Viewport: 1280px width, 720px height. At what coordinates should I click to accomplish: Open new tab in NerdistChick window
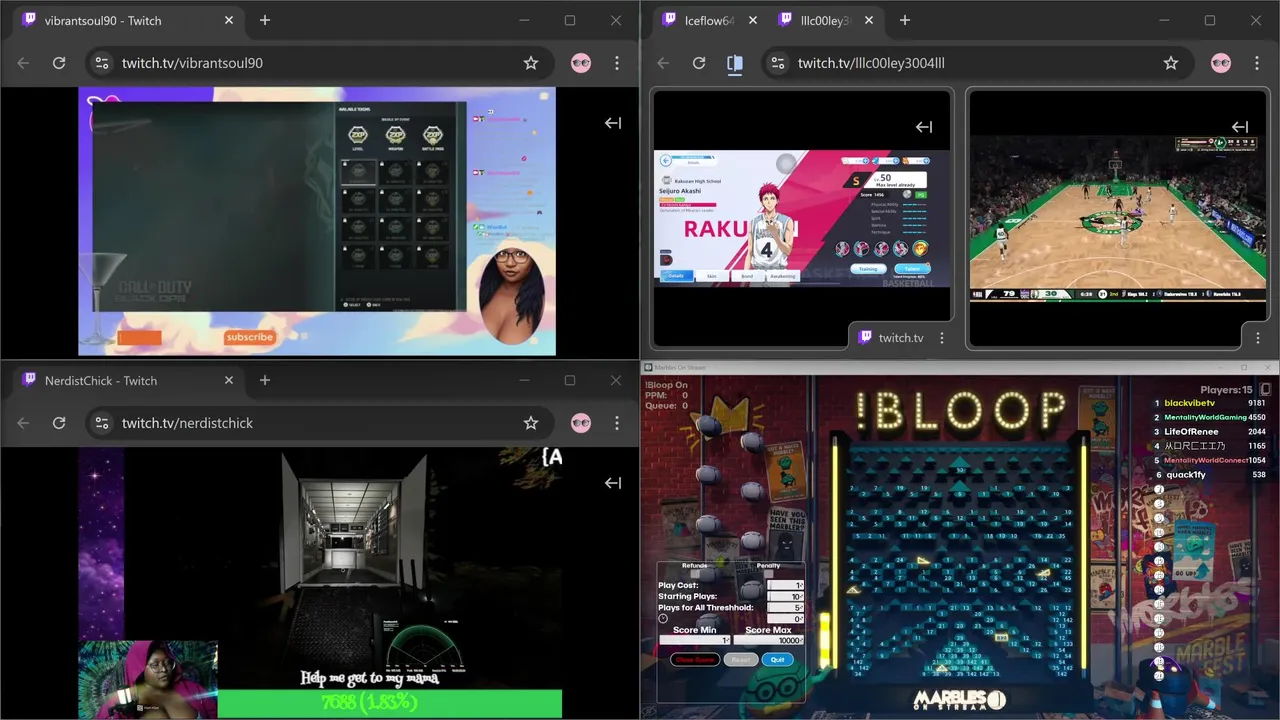tap(265, 380)
